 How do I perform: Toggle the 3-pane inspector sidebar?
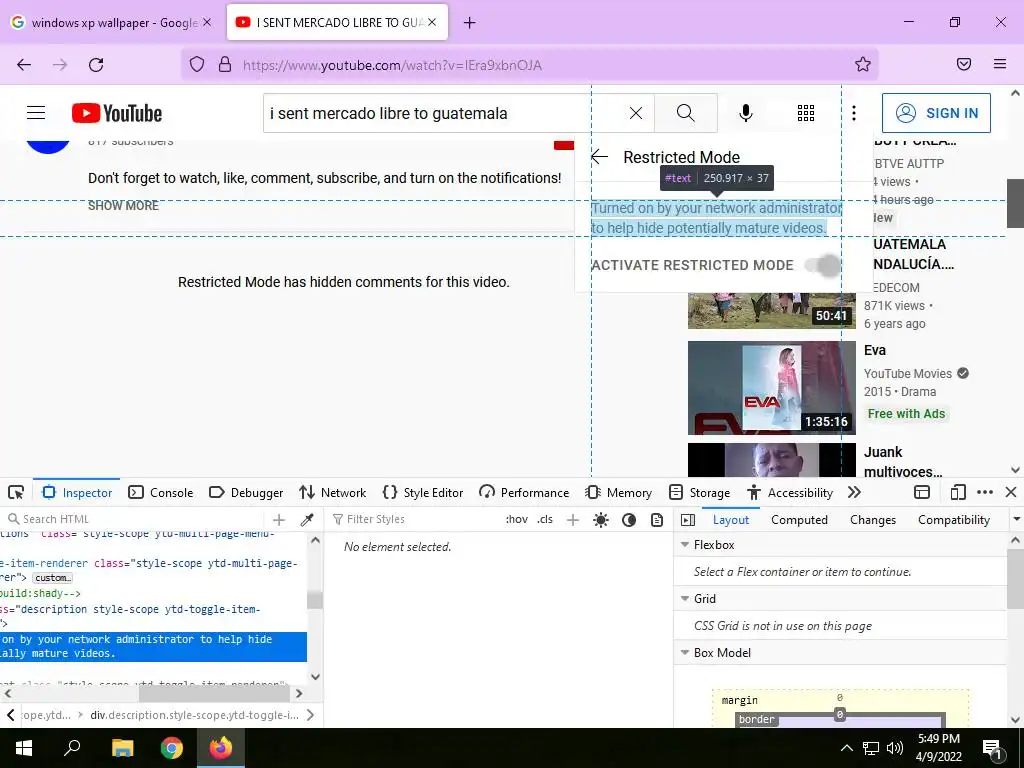click(x=688, y=520)
